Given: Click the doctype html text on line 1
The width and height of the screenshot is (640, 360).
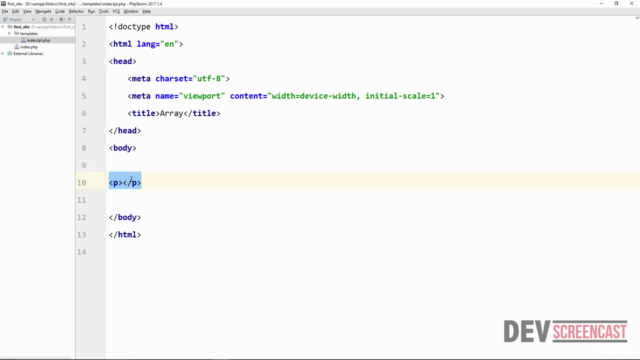Looking at the screenshot, I should pyautogui.click(x=144, y=27).
